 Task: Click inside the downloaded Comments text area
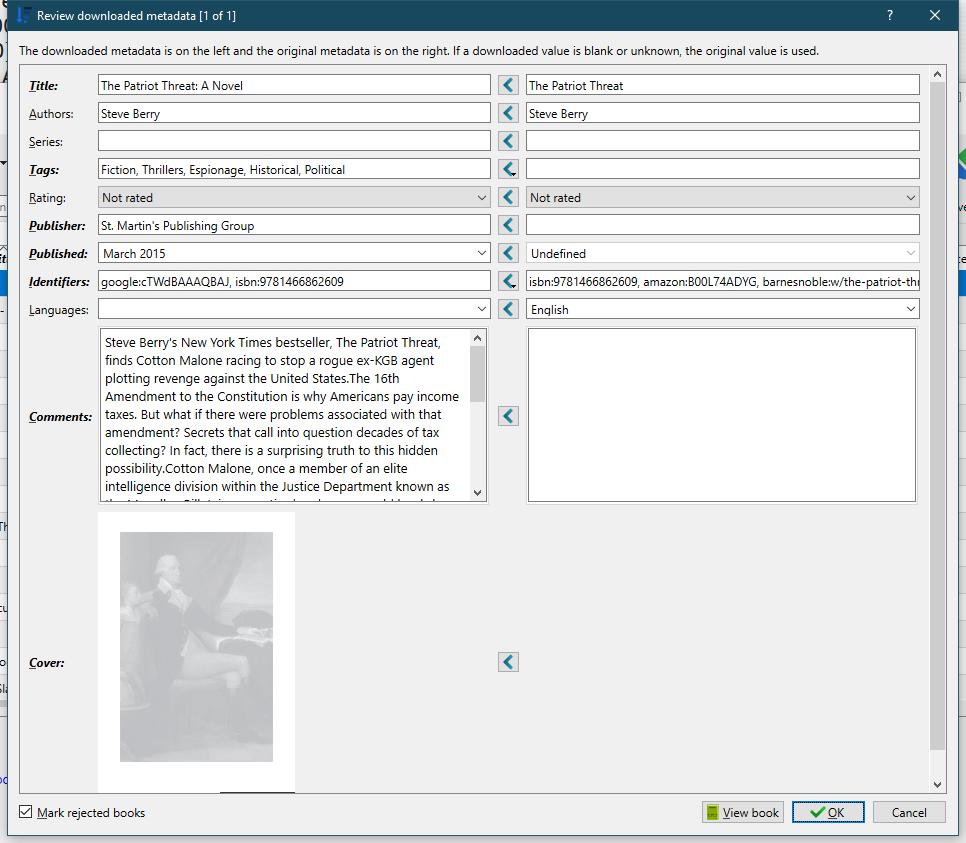[x=285, y=415]
